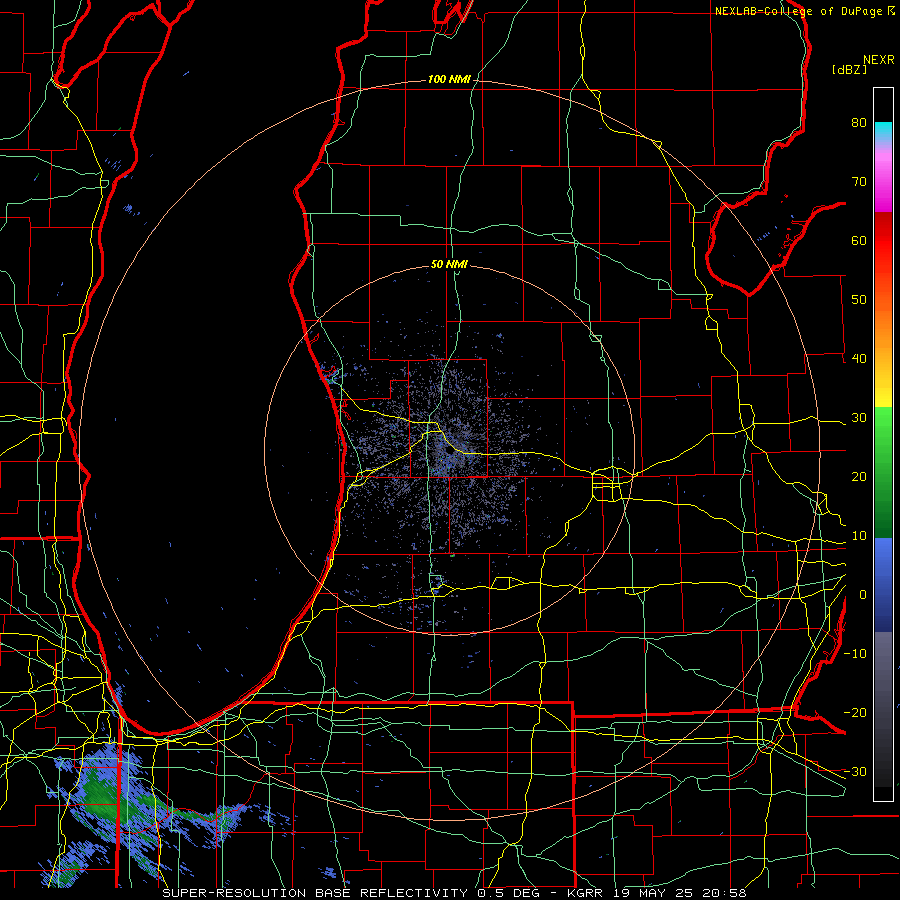Click the NEXLAB-College of DuPage credit text
The height and width of the screenshot is (900, 900).
click(x=798, y=11)
